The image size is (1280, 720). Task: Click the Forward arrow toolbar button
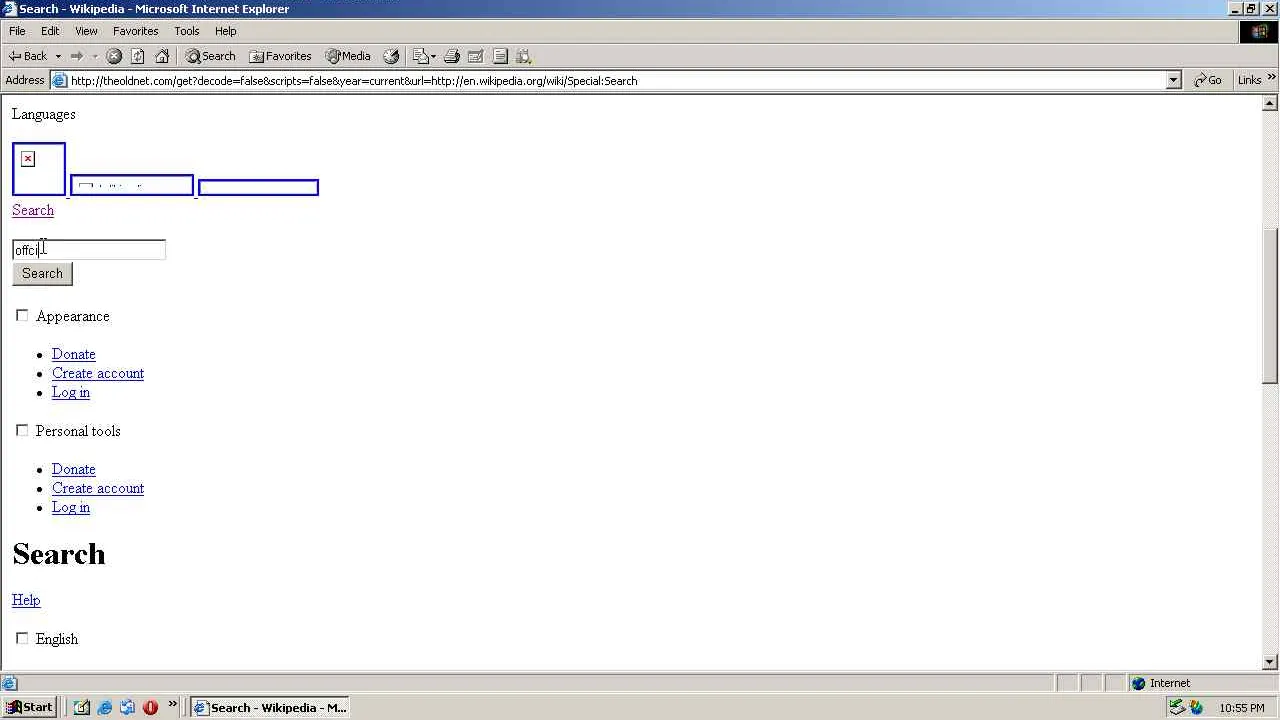[76, 56]
